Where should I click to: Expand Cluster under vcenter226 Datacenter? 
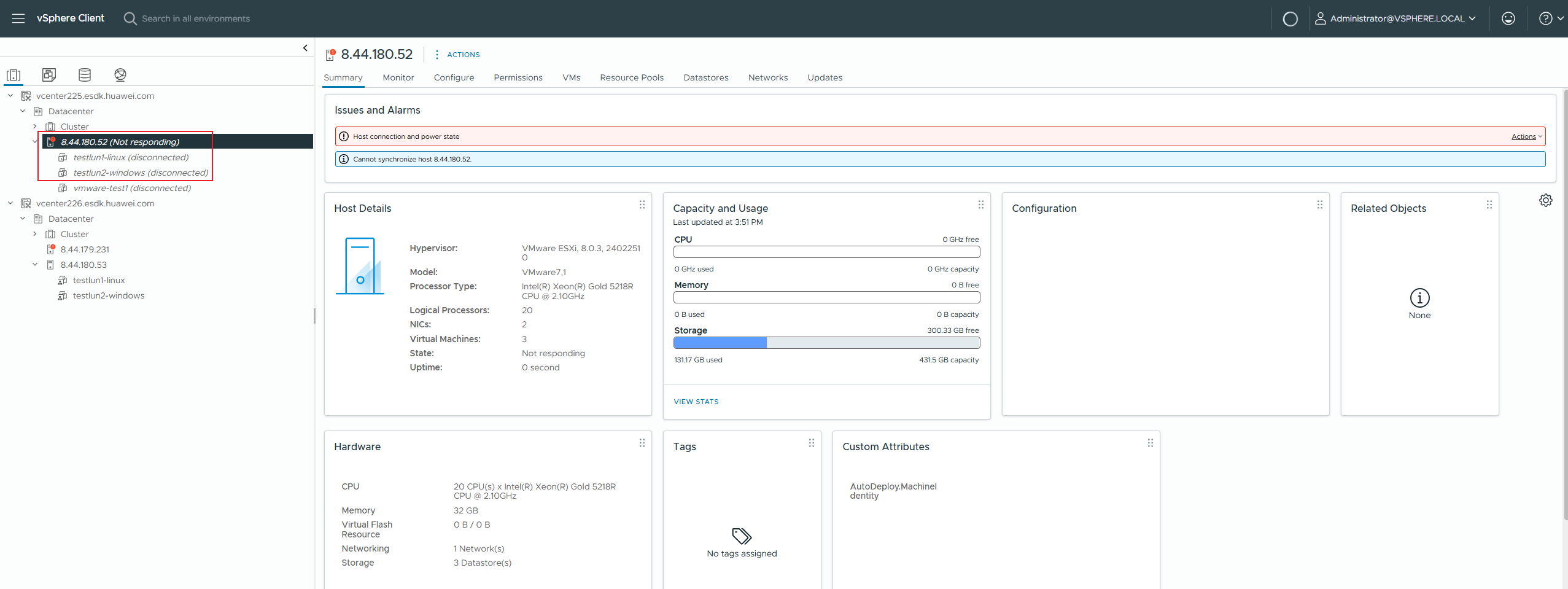tap(35, 234)
